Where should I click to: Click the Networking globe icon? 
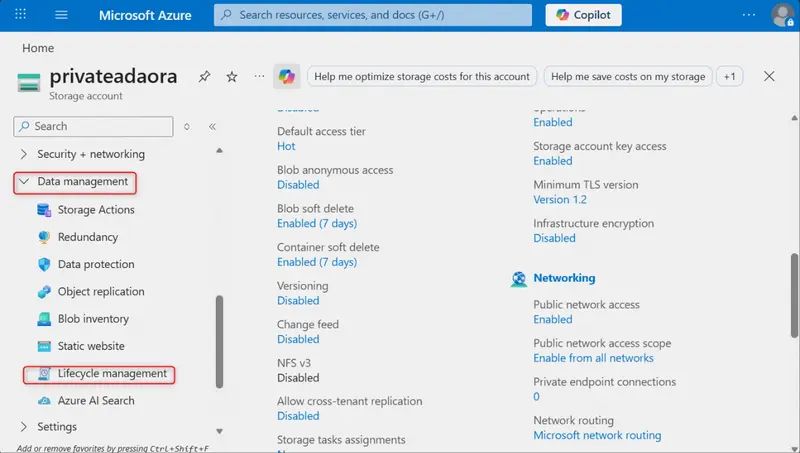pyautogui.click(x=519, y=279)
